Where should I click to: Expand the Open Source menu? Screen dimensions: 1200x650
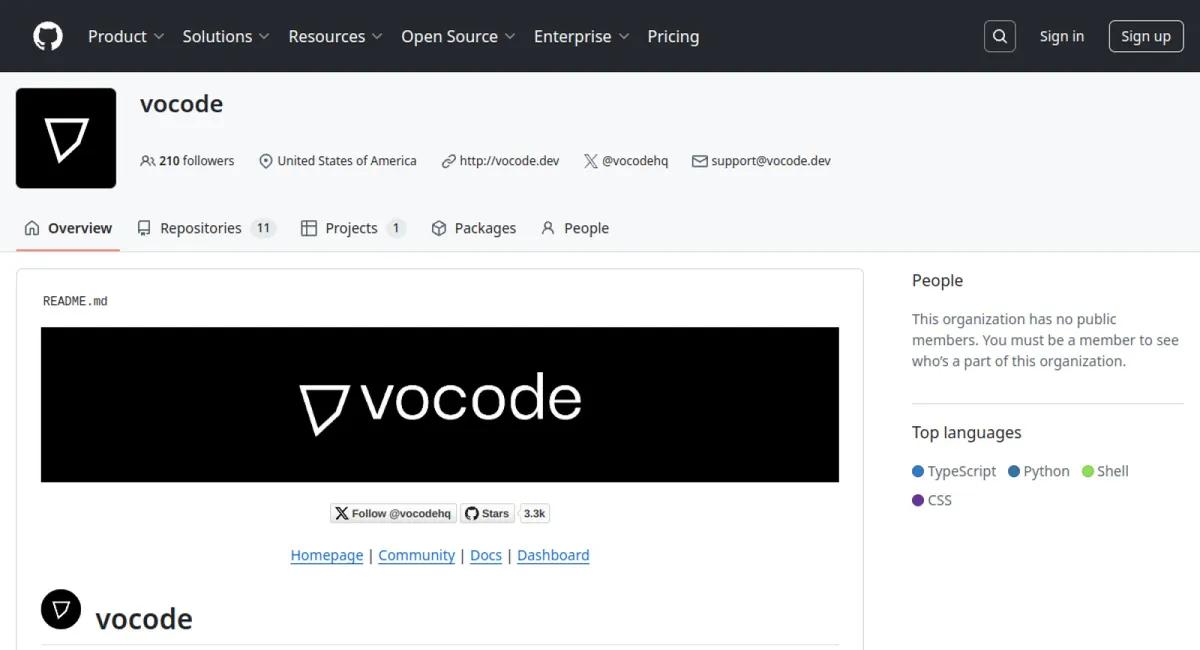(x=458, y=36)
